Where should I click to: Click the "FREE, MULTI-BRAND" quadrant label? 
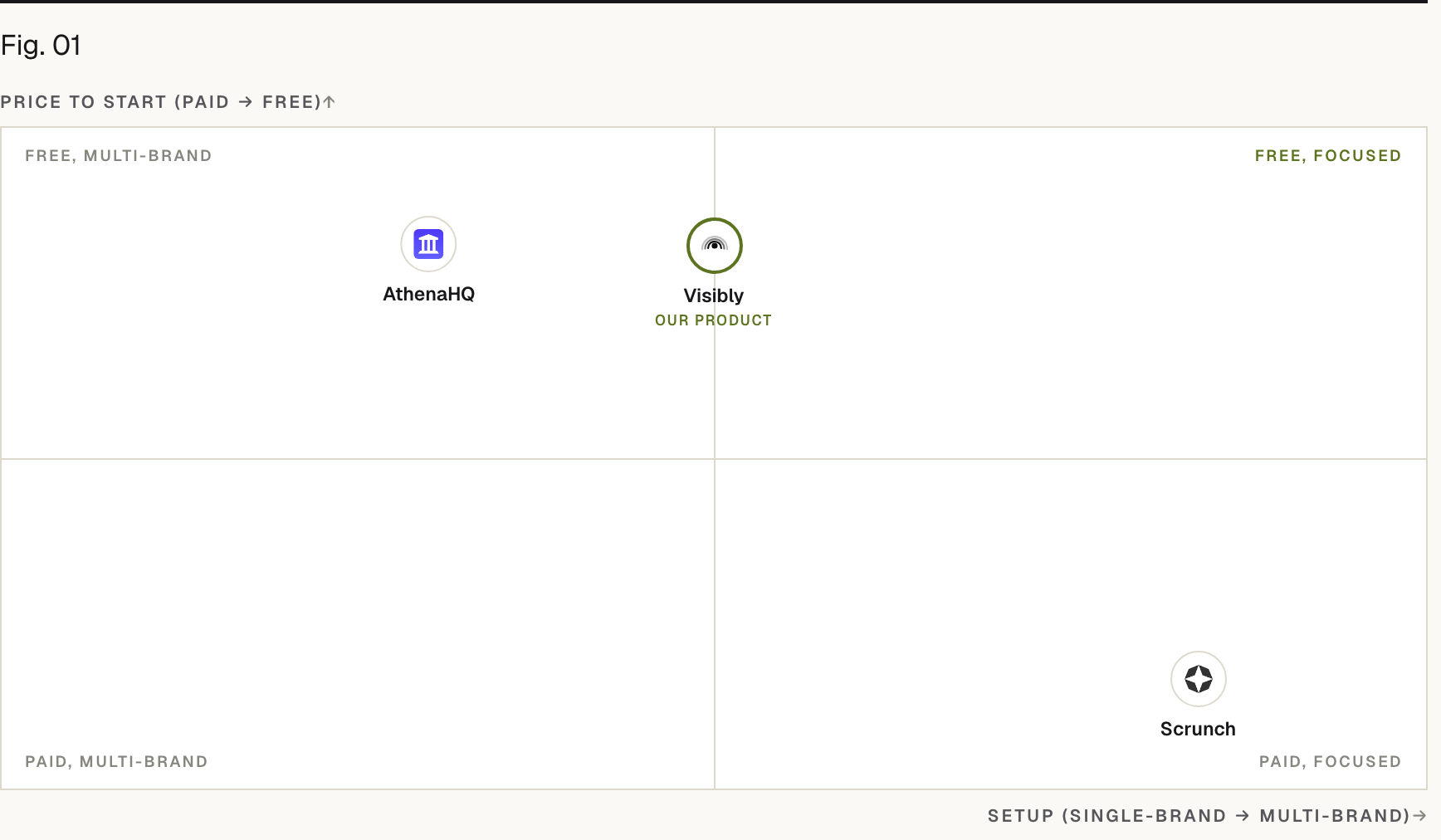click(x=119, y=156)
